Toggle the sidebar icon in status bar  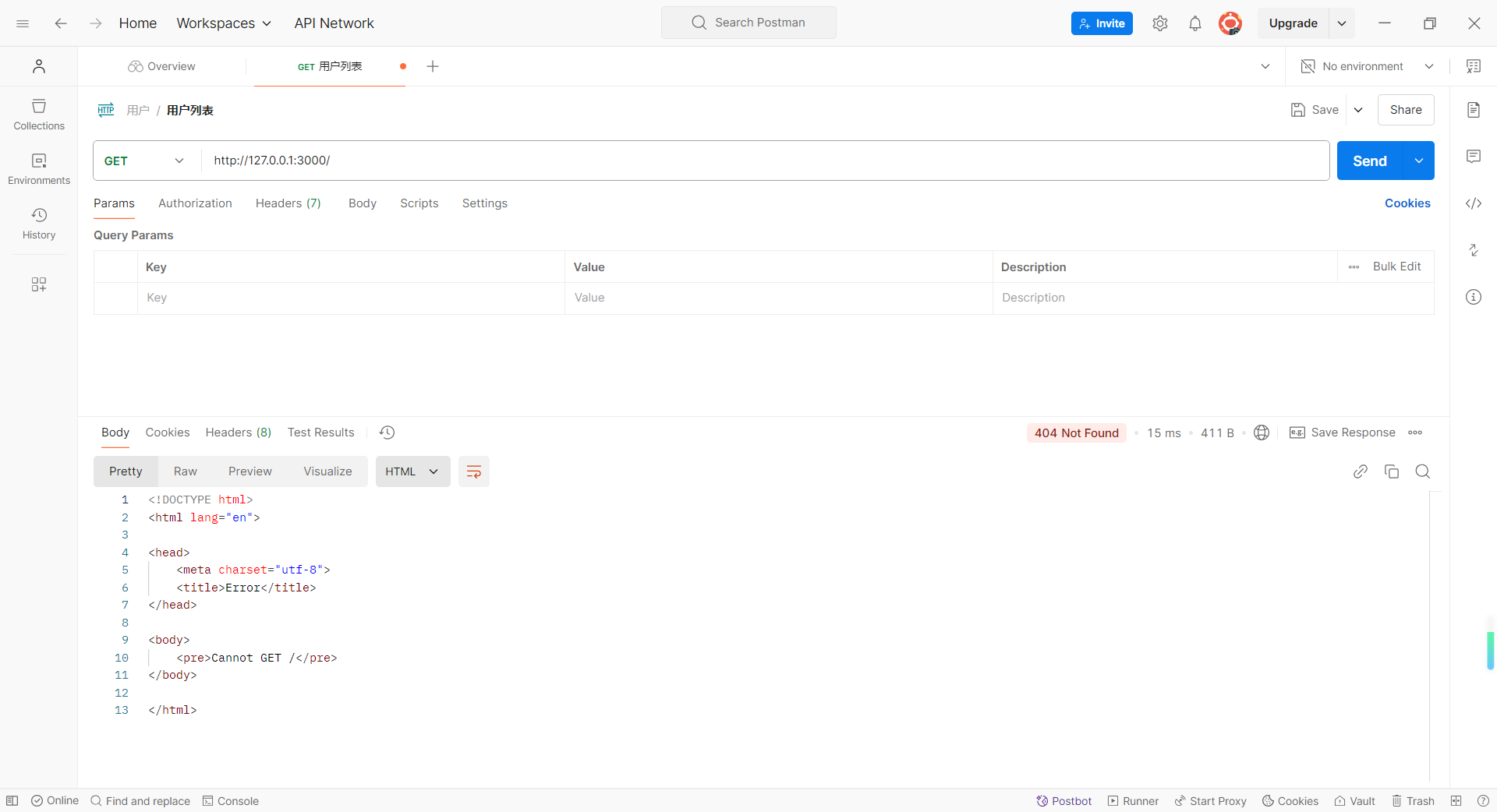tap(12, 800)
